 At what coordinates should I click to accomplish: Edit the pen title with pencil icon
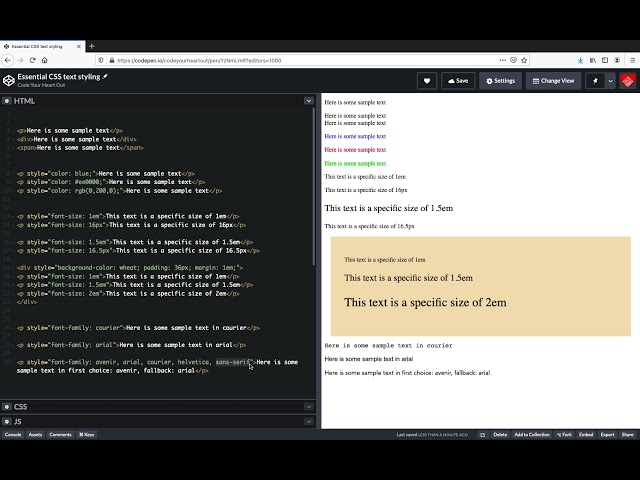click(105, 76)
